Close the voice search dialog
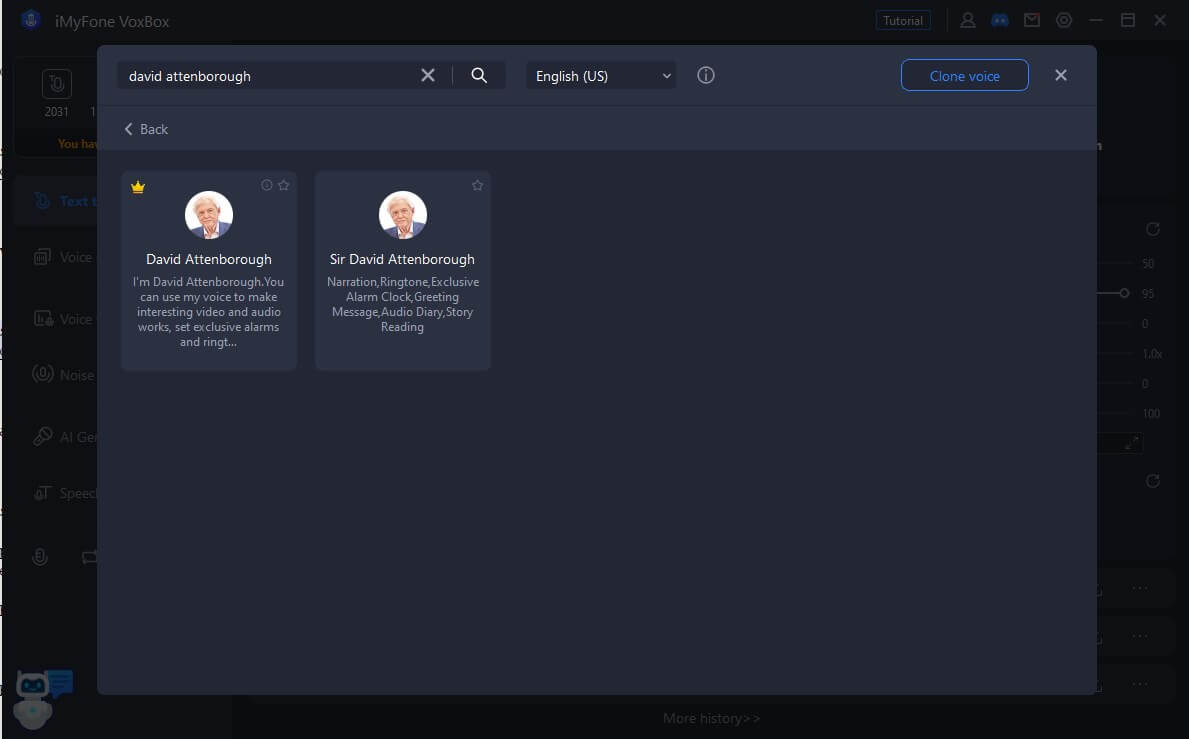The width and height of the screenshot is (1189, 739). click(x=1061, y=75)
